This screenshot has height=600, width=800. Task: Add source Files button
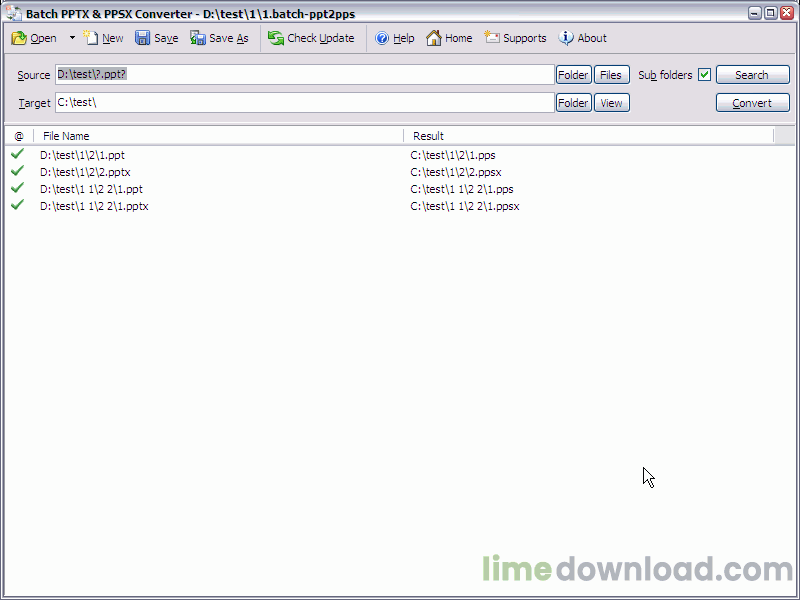click(611, 75)
